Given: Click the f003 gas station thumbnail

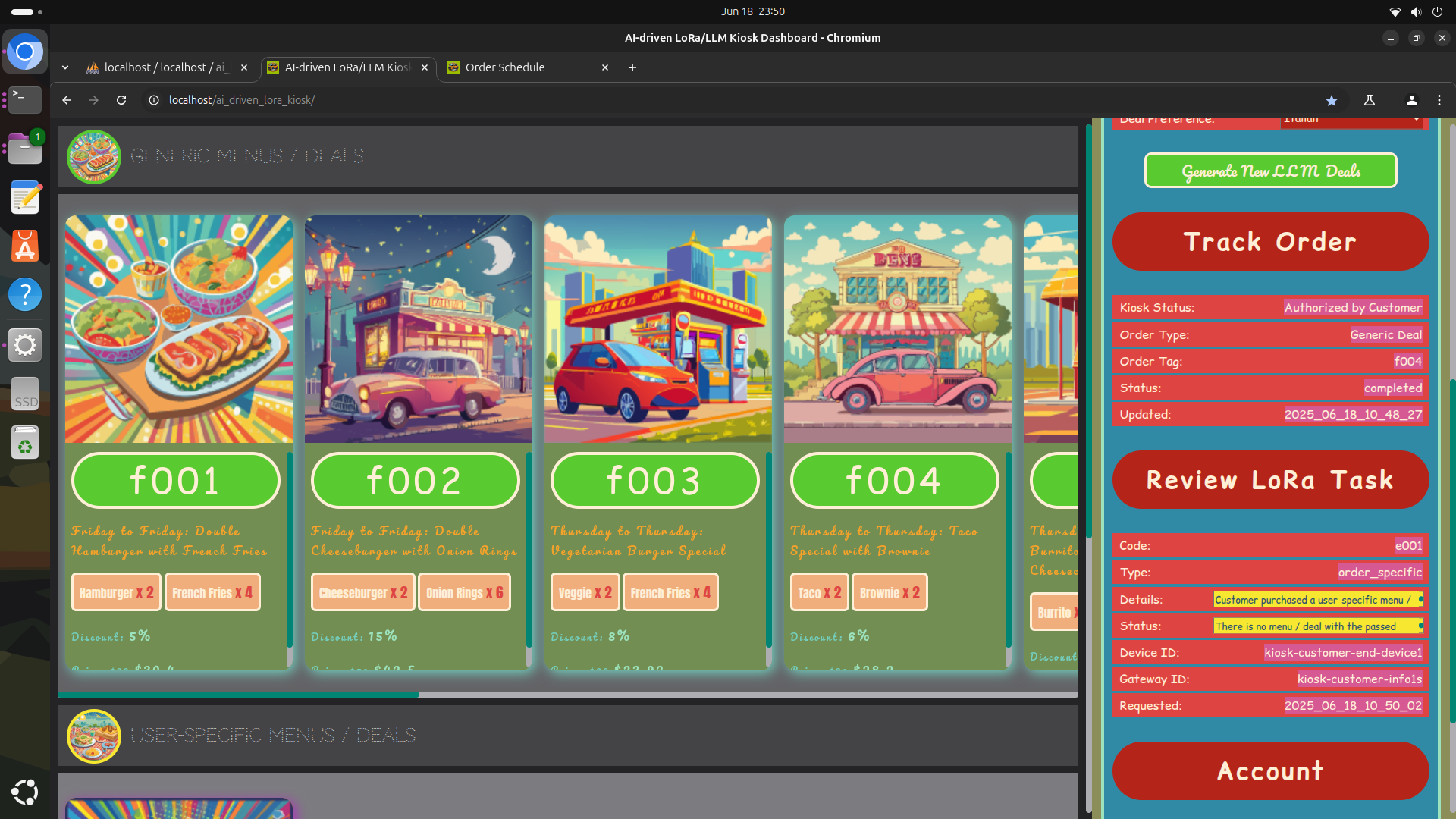Looking at the screenshot, I should 657,329.
